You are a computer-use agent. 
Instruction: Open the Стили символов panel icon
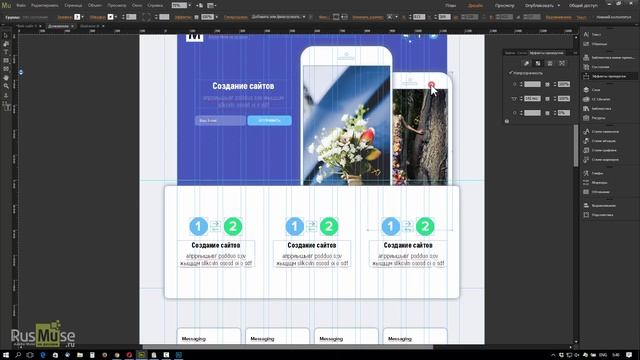(586, 131)
